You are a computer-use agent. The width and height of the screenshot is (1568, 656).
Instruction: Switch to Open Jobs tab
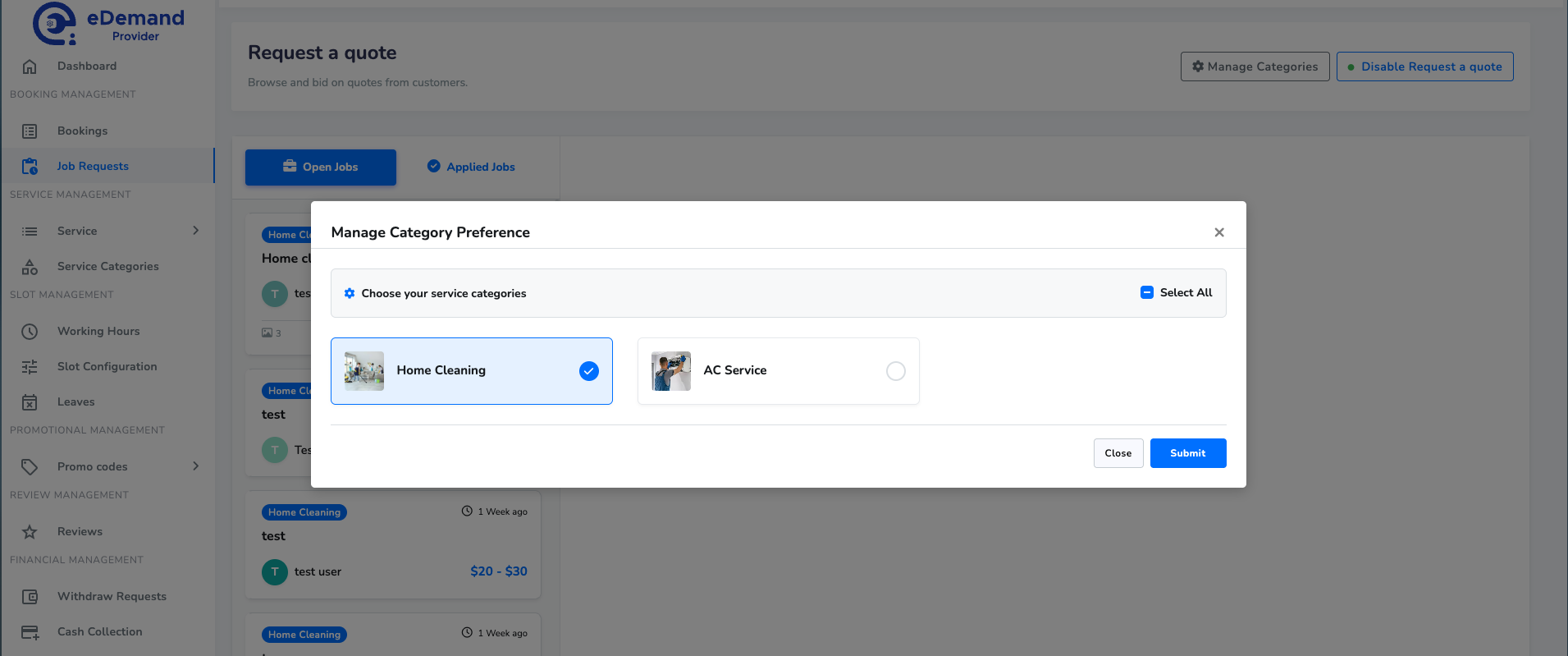point(321,167)
